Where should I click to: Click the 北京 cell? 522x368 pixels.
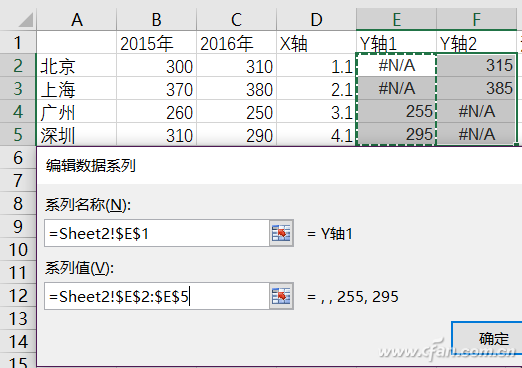pyautogui.click(x=77, y=65)
